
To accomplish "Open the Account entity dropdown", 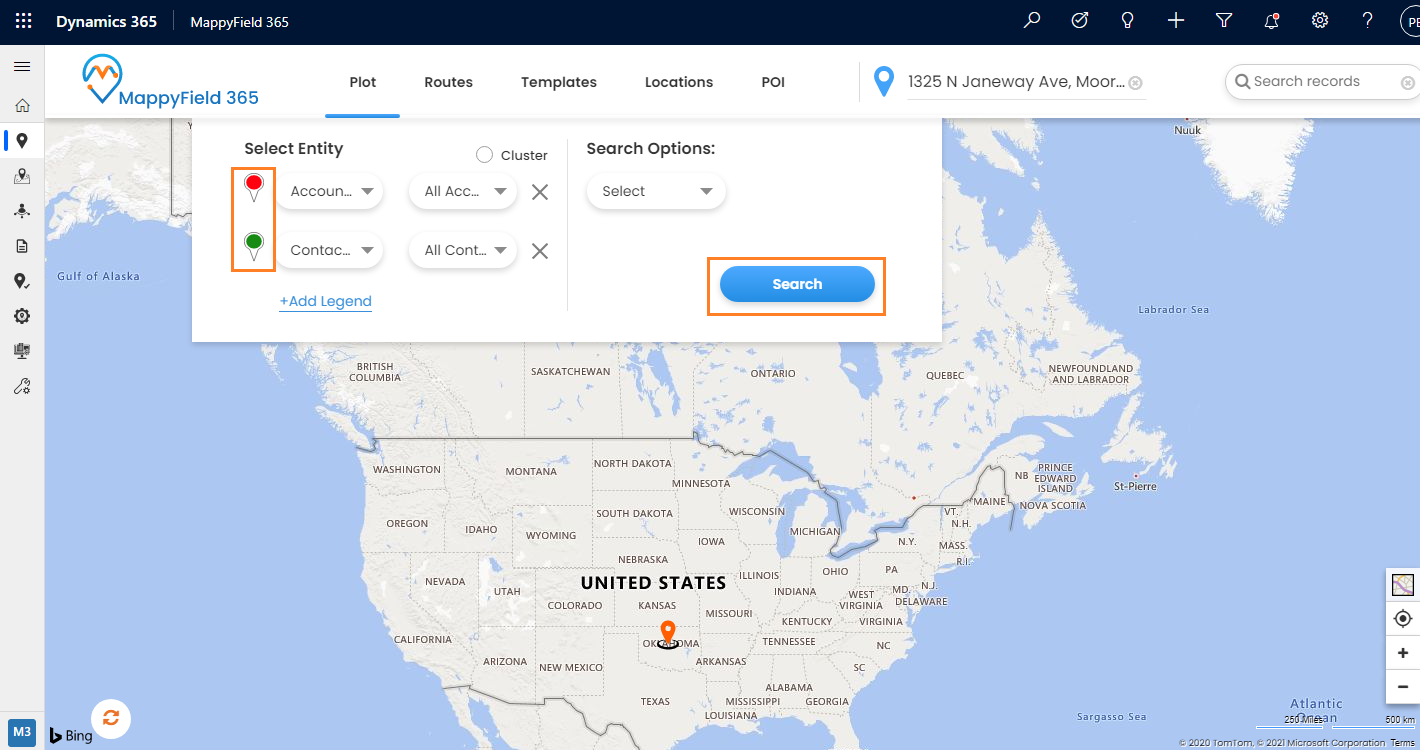I will point(330,191).
